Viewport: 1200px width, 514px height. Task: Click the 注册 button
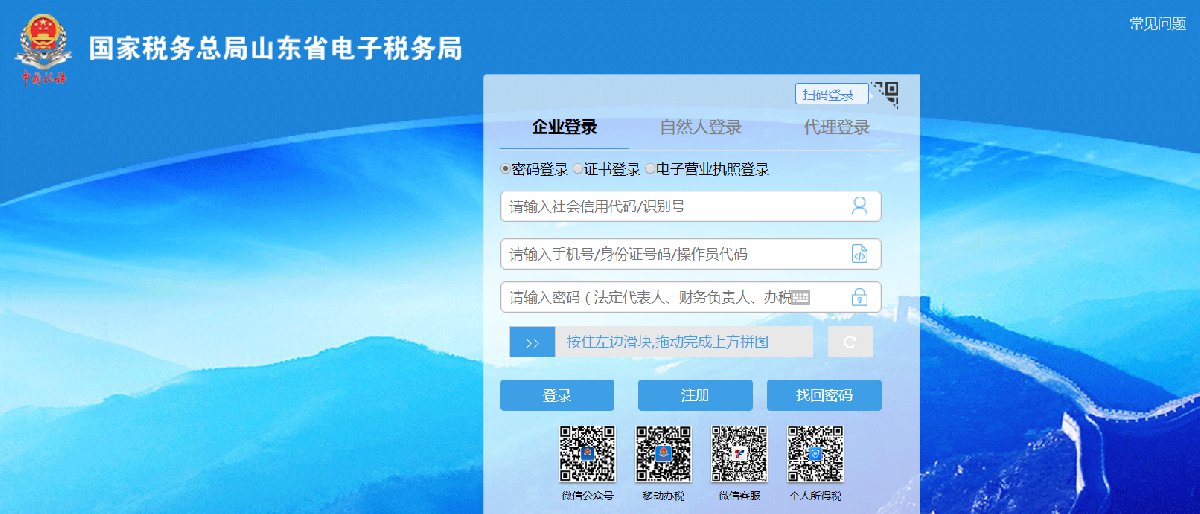[x=695, y=395]
